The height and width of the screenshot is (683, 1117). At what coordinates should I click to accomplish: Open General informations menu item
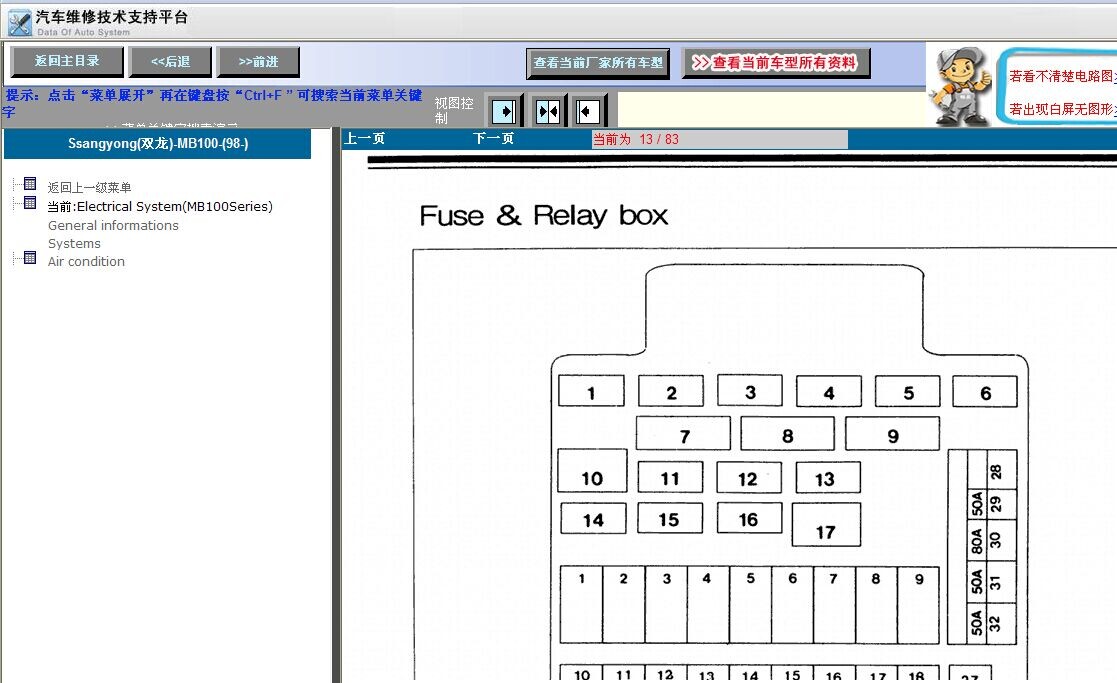coord(113,225)
